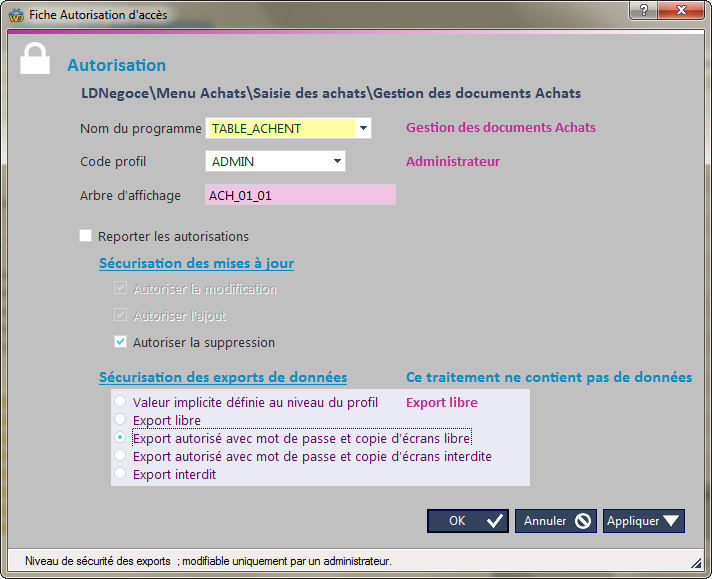Open the Nom du programme dropdown

click(363, 128)
